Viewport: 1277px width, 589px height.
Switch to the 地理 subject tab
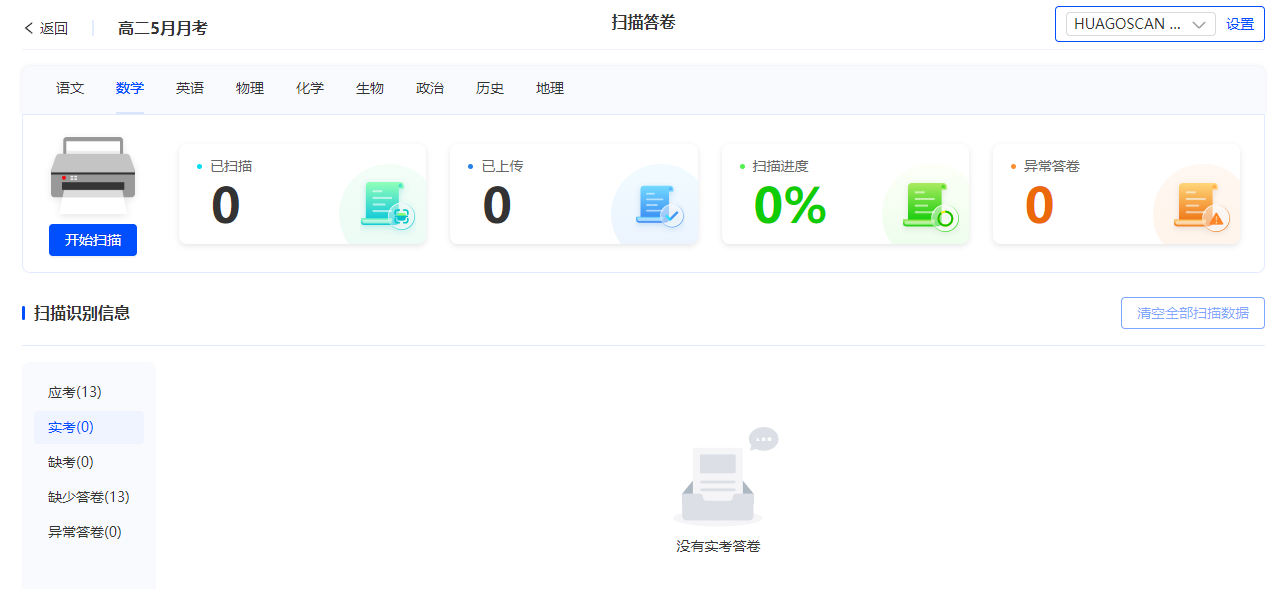click(550, 88)
